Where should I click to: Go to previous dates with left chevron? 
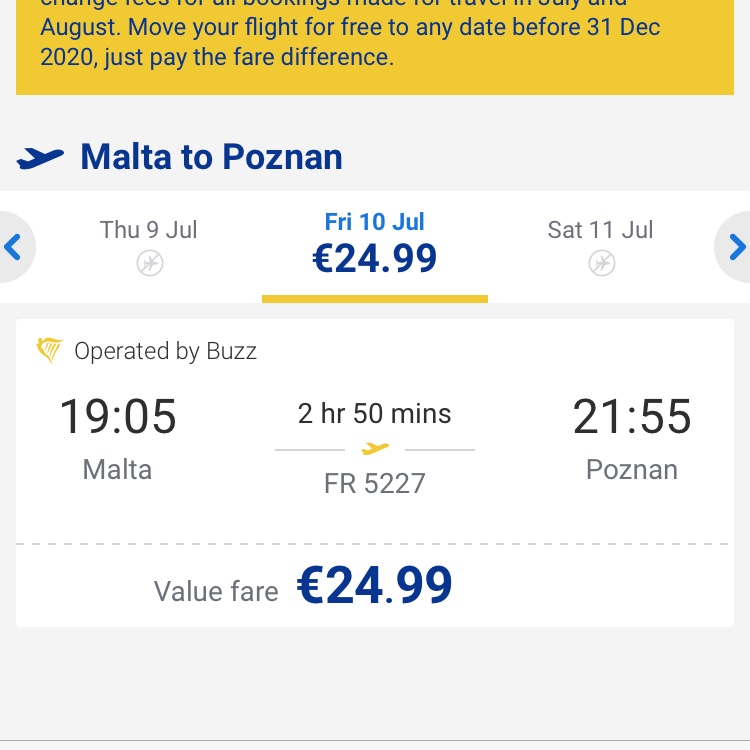coord(14,247)
